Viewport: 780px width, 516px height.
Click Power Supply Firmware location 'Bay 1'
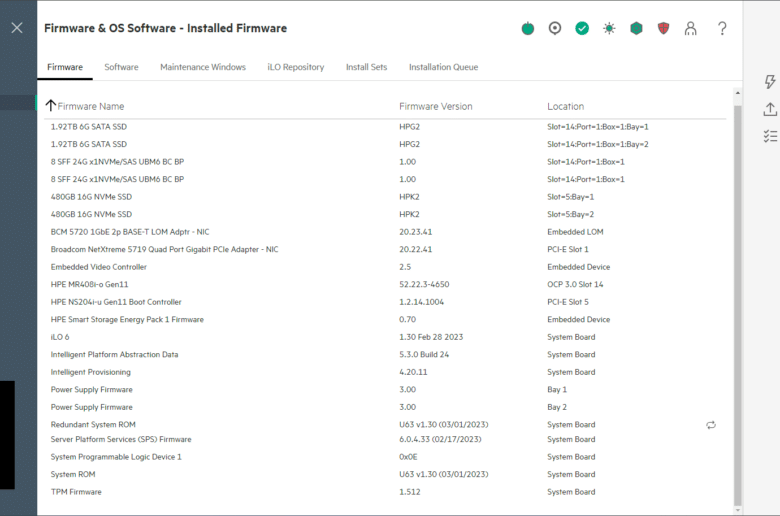point(557,390)
